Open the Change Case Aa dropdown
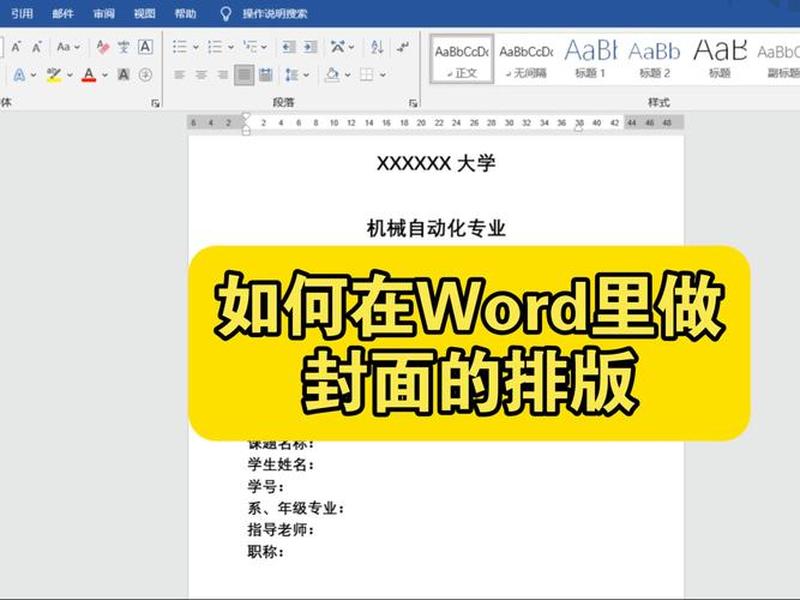 point(68,47)
